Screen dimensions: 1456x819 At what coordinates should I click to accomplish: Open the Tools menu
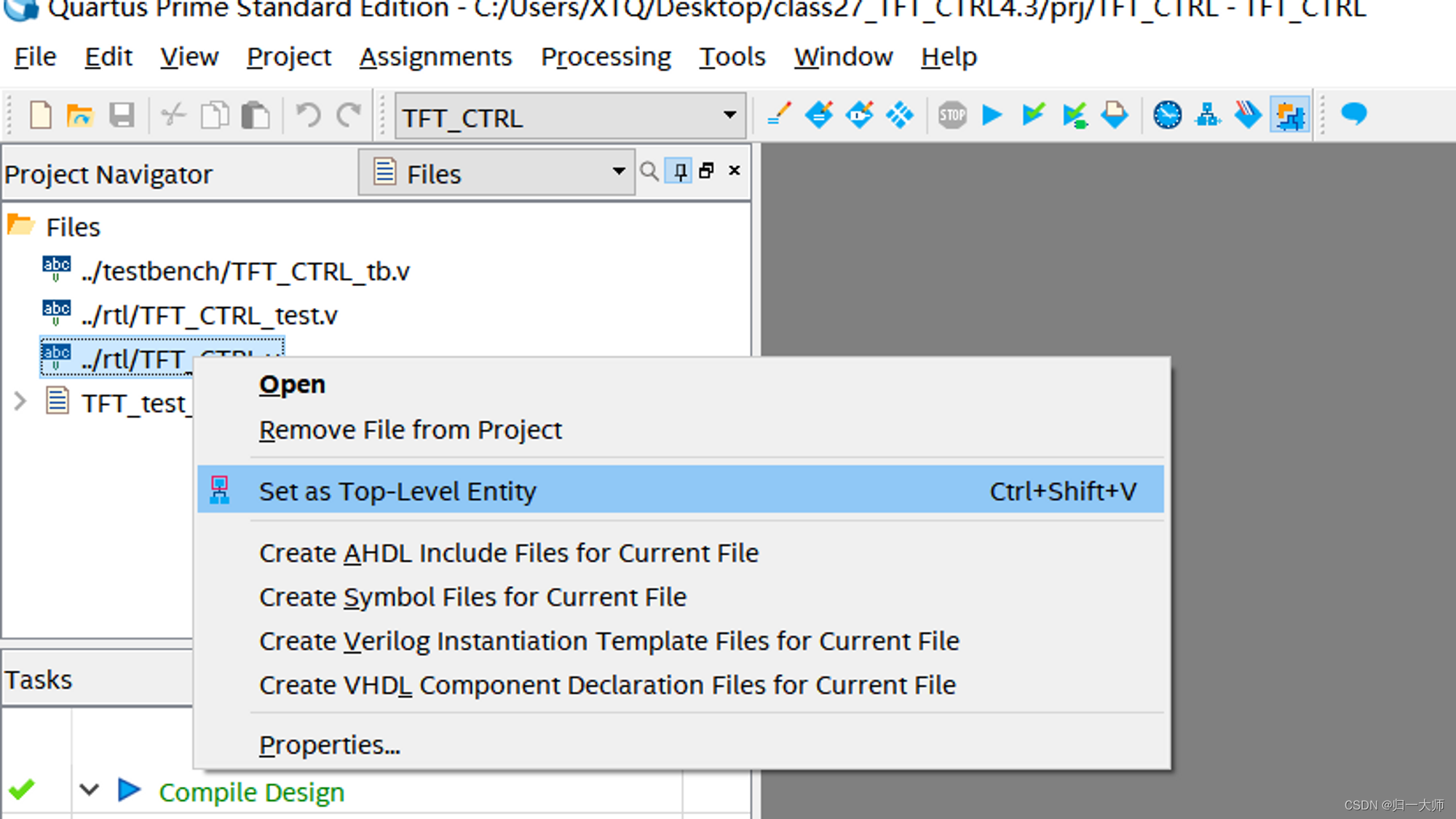pos(732,57)
